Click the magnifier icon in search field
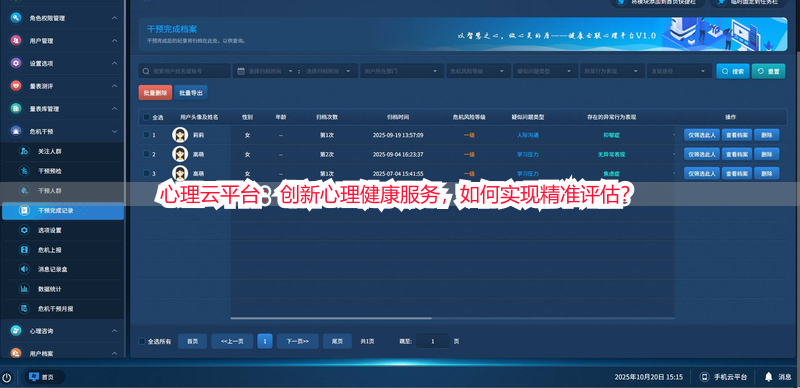This screenshot has height=388, width=800. point(146,71)
